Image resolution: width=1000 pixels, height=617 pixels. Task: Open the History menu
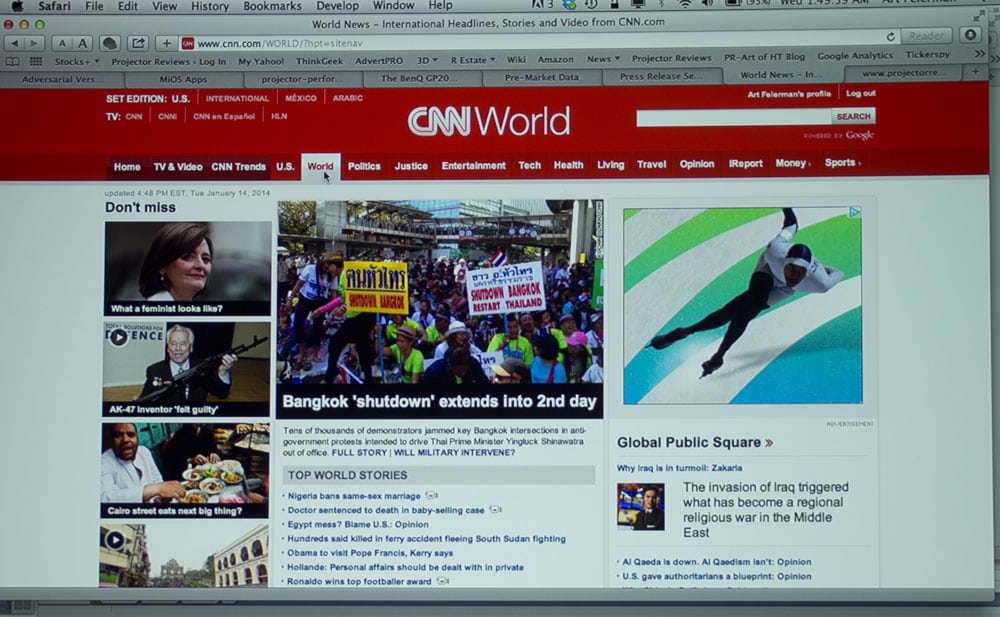point(210,6)
